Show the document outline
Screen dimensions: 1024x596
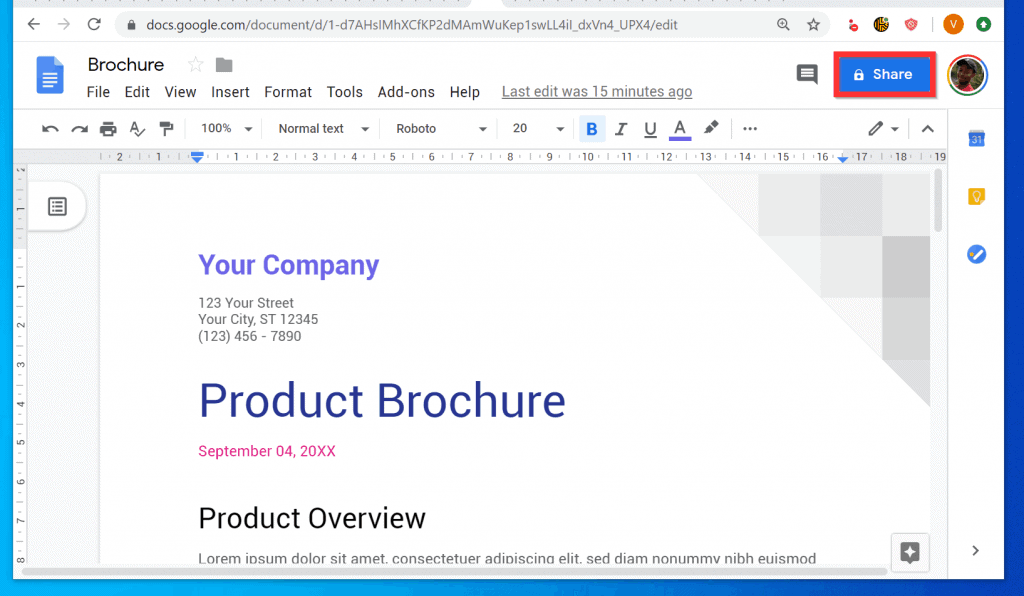coord(57,207)
